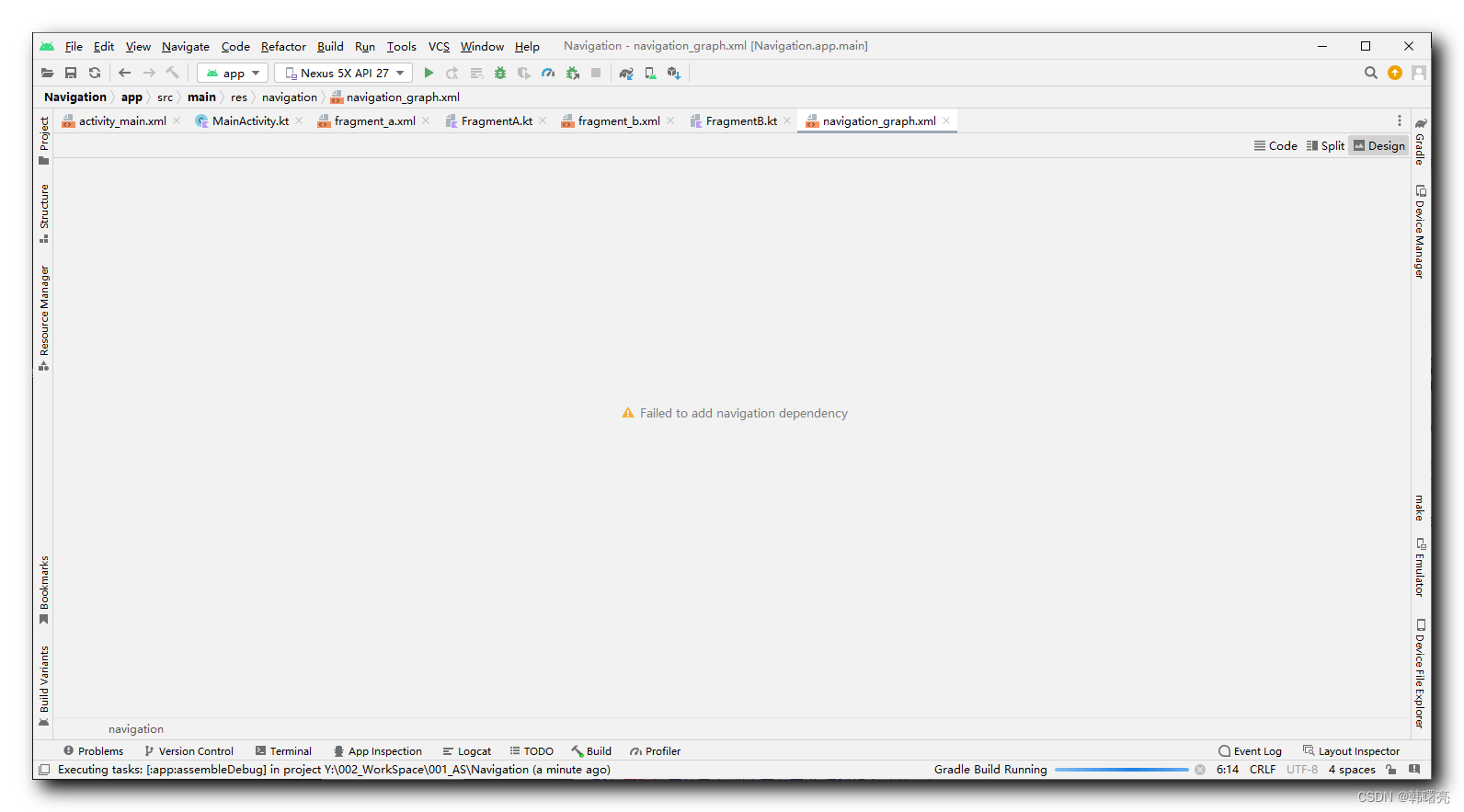The height and width of the screenshot is (812, 1464).
Task: Click the Search Everywhere magnifier icon
Action: point(1371,73)
